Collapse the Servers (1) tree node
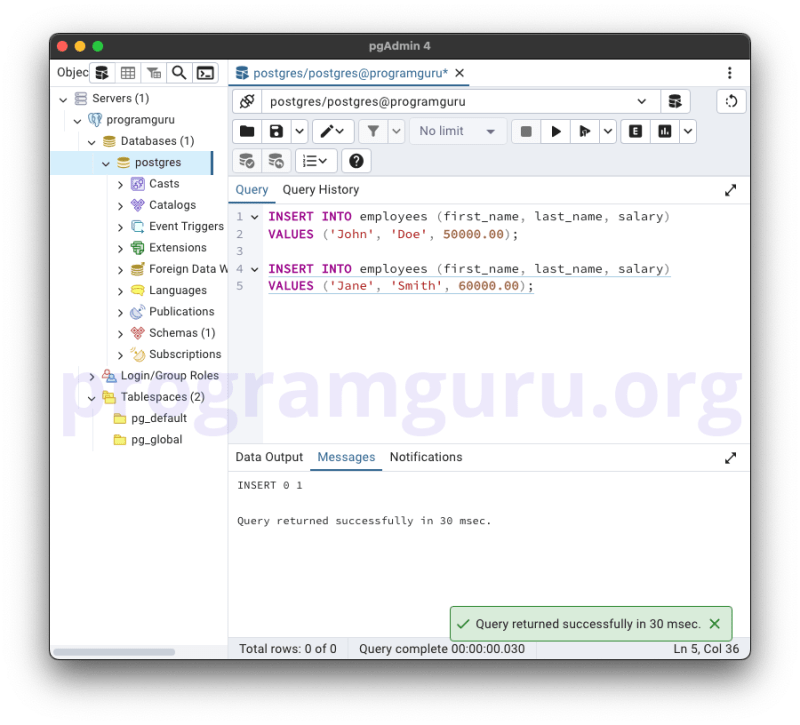The image size is (800, 725). click(63, 99)
